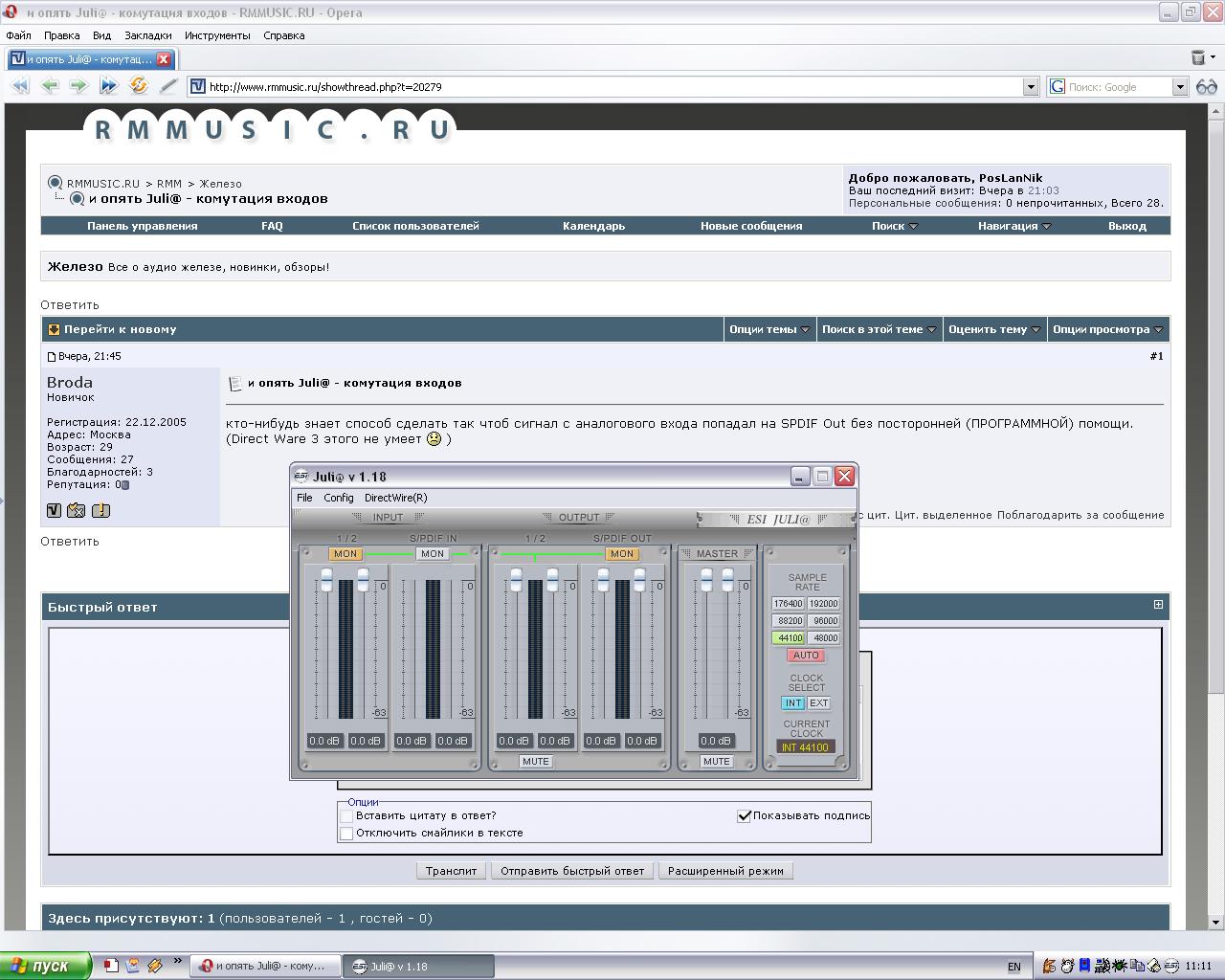
Task: Click the third quick-launch icon in the taskbar
Action: (155, 966)
